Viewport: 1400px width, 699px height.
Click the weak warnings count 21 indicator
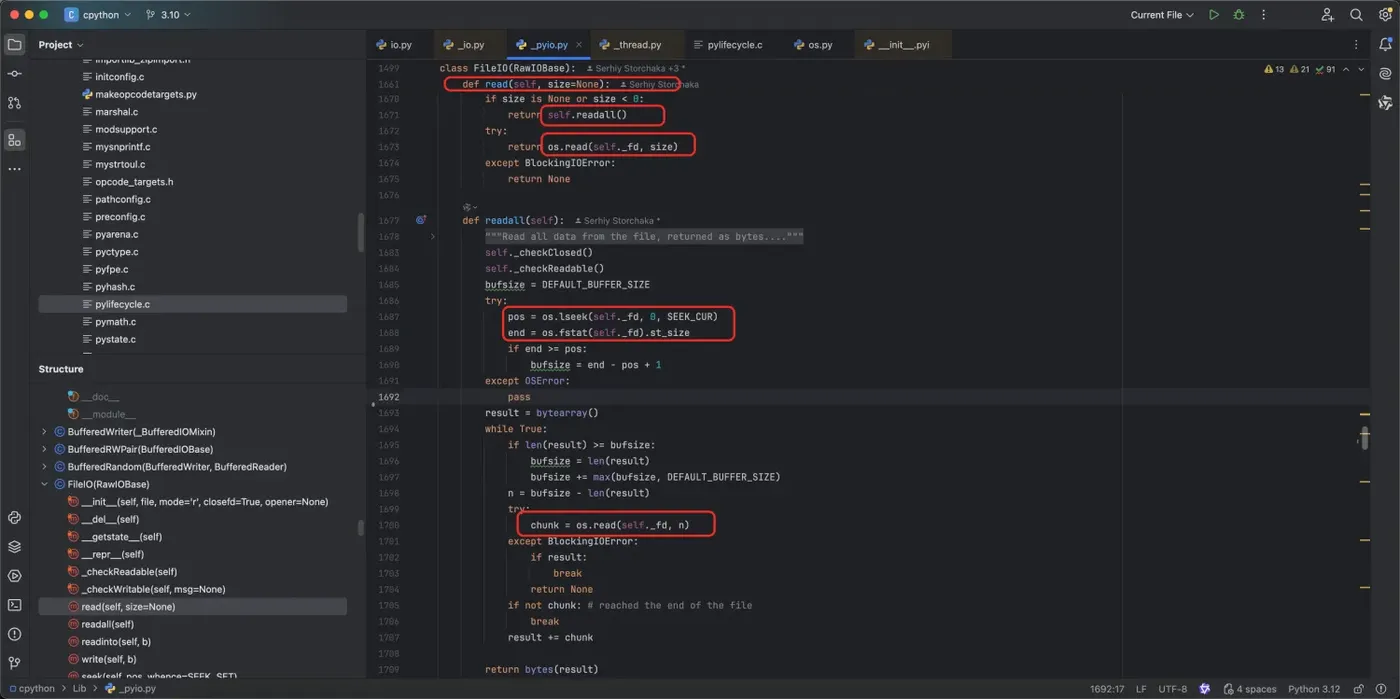(1299, 70)
